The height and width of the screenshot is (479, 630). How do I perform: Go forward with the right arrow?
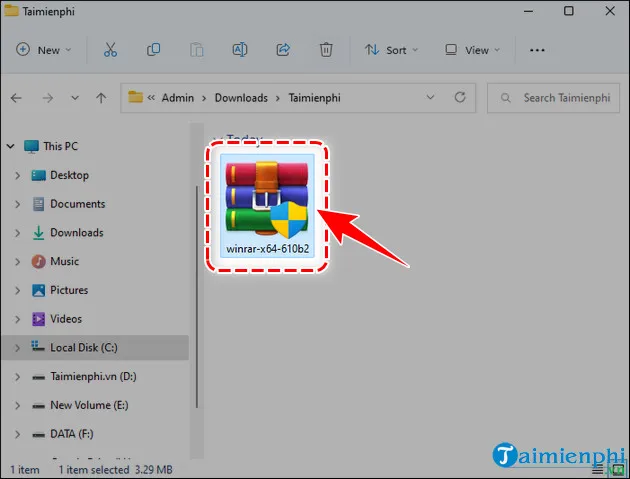coord(48,98)
